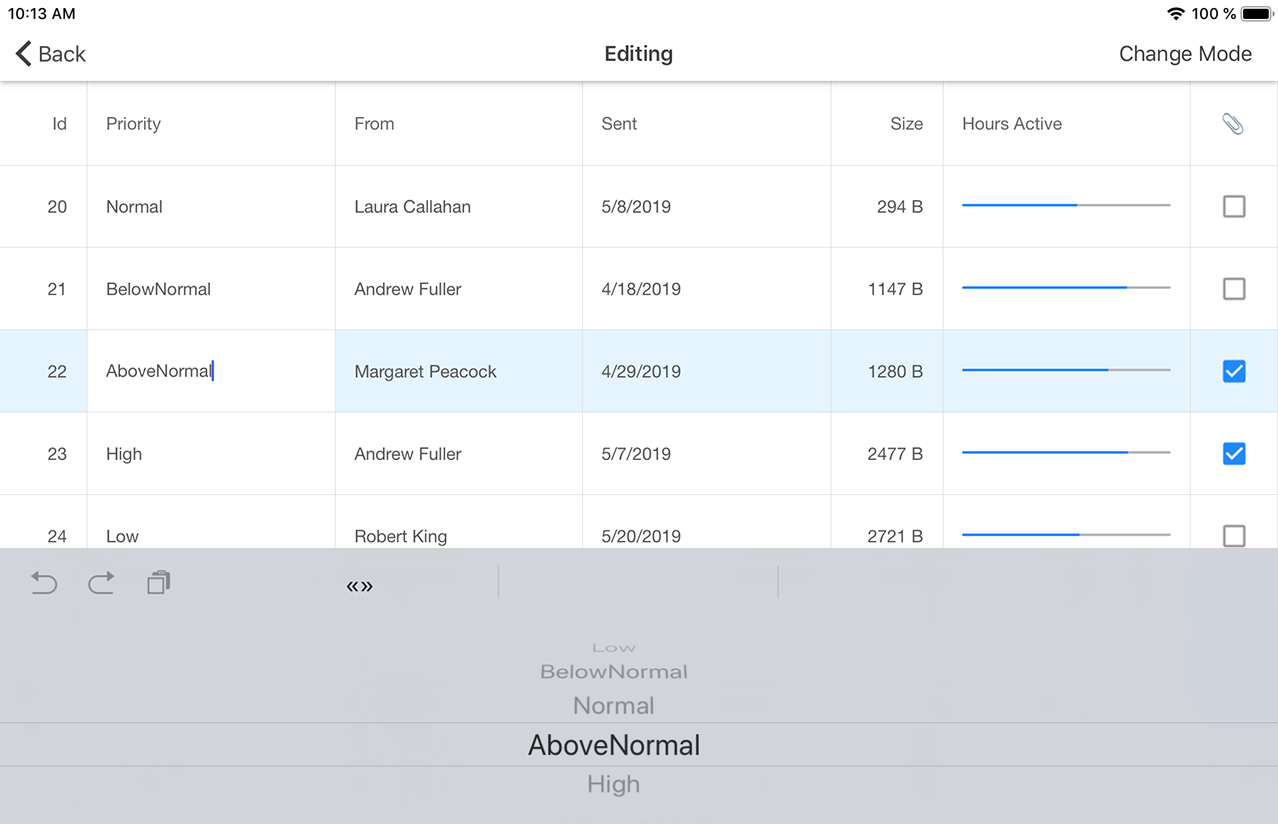Select Normal from the priority picker wheel
The image size is (1278, 824).
(x=613, y=705)
